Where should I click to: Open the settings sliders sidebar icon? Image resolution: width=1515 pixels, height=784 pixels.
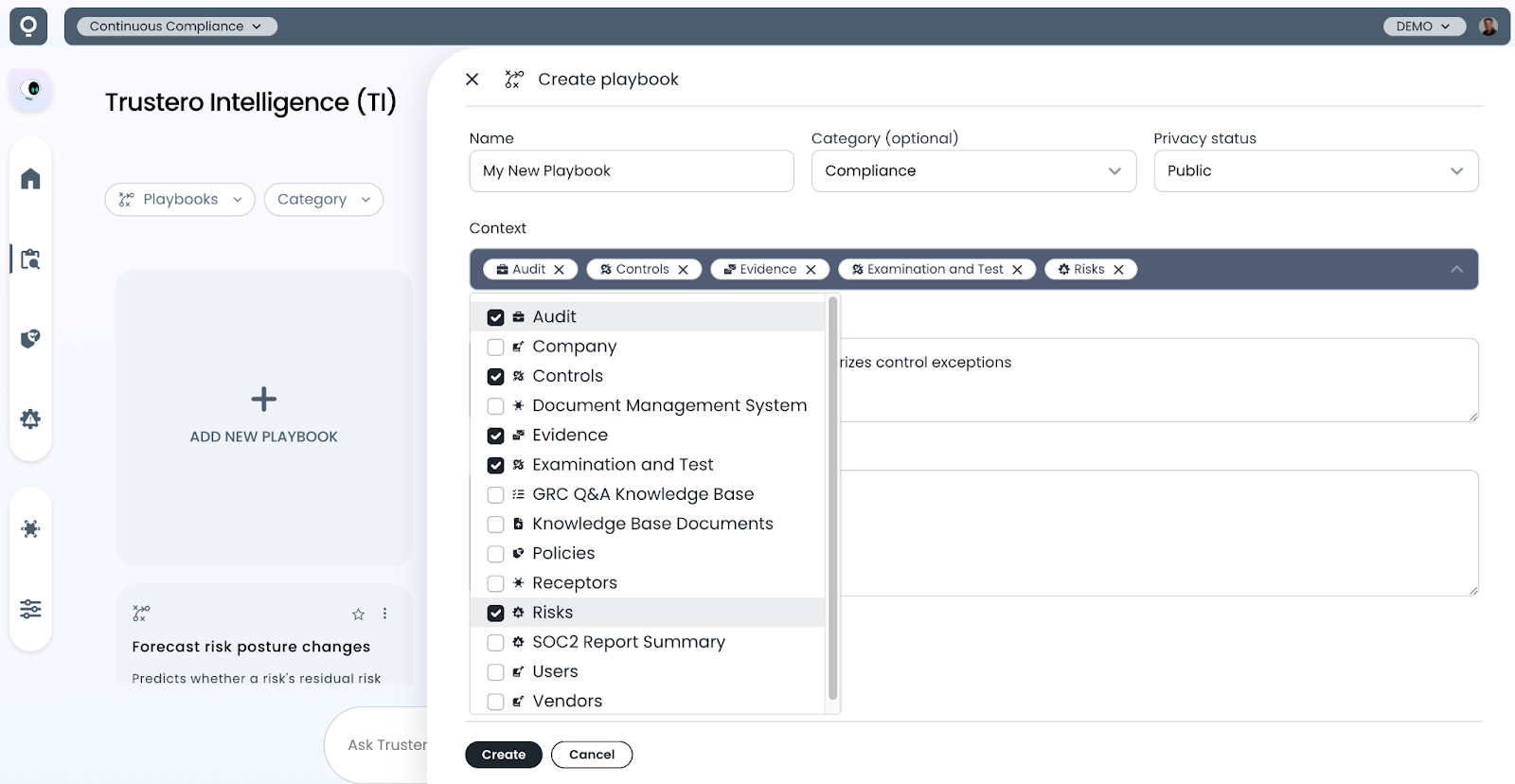point(30,609)
